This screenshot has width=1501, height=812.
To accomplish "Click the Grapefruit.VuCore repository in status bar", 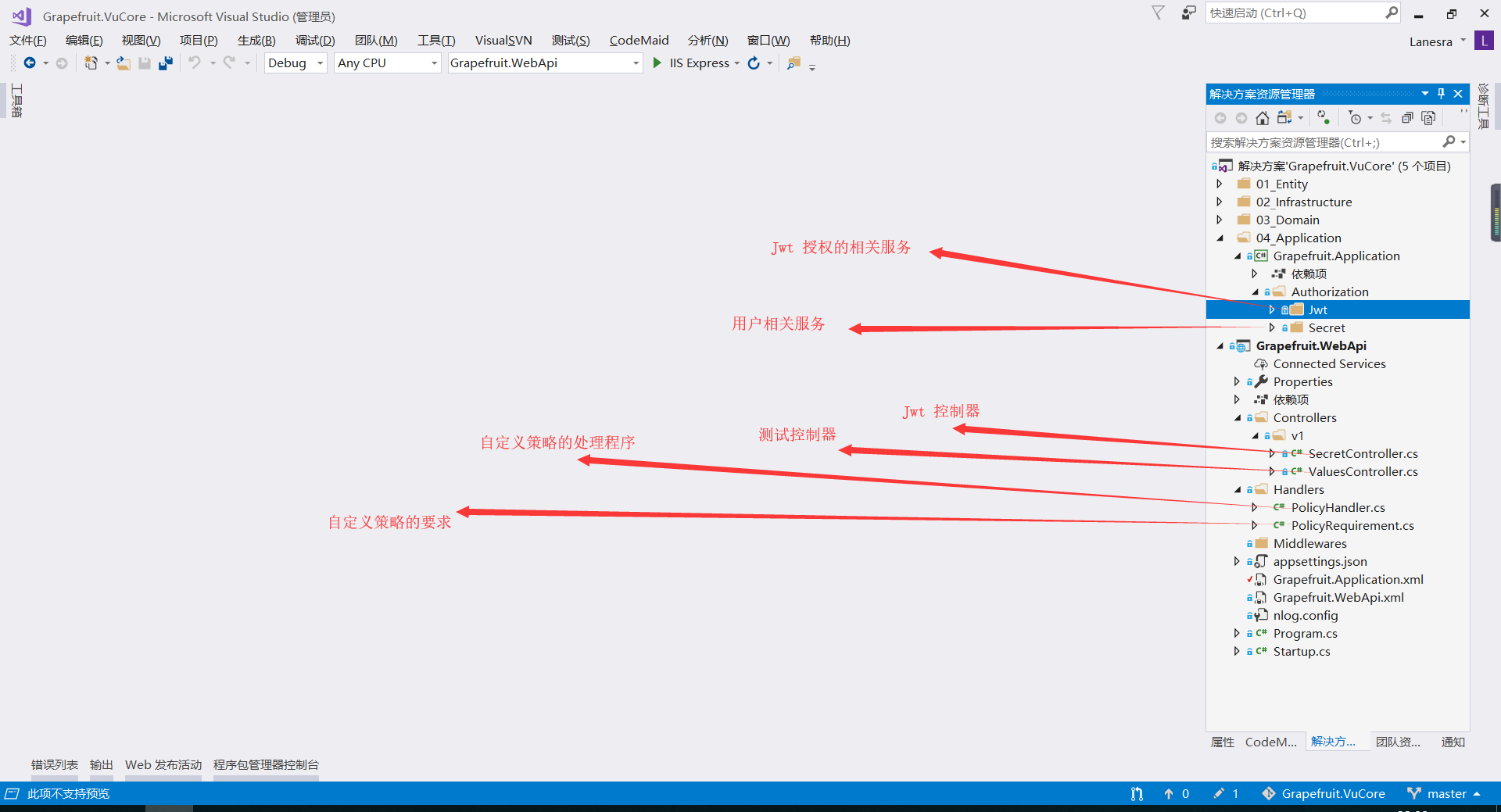I will pyautogui.click(x=1324, y=793).
